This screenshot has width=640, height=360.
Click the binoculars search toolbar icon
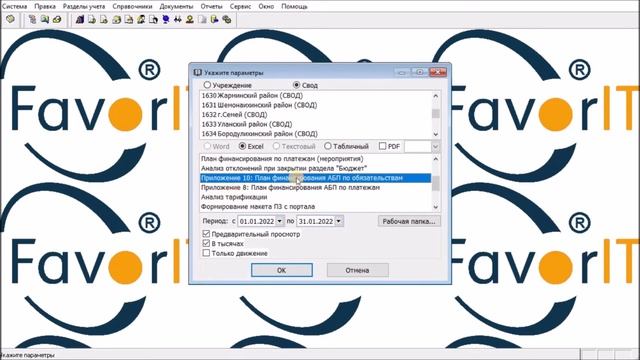pos(178,19)
